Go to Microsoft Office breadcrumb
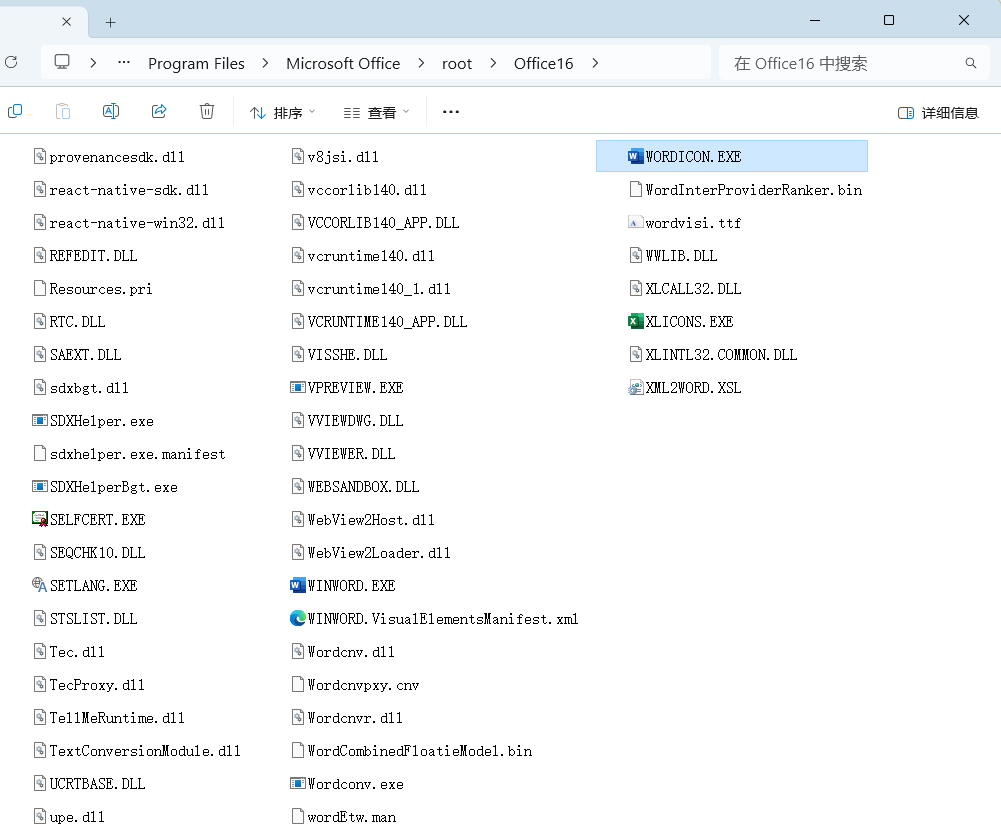Viewport: 1001px width, 834px height. coord(343,63)
